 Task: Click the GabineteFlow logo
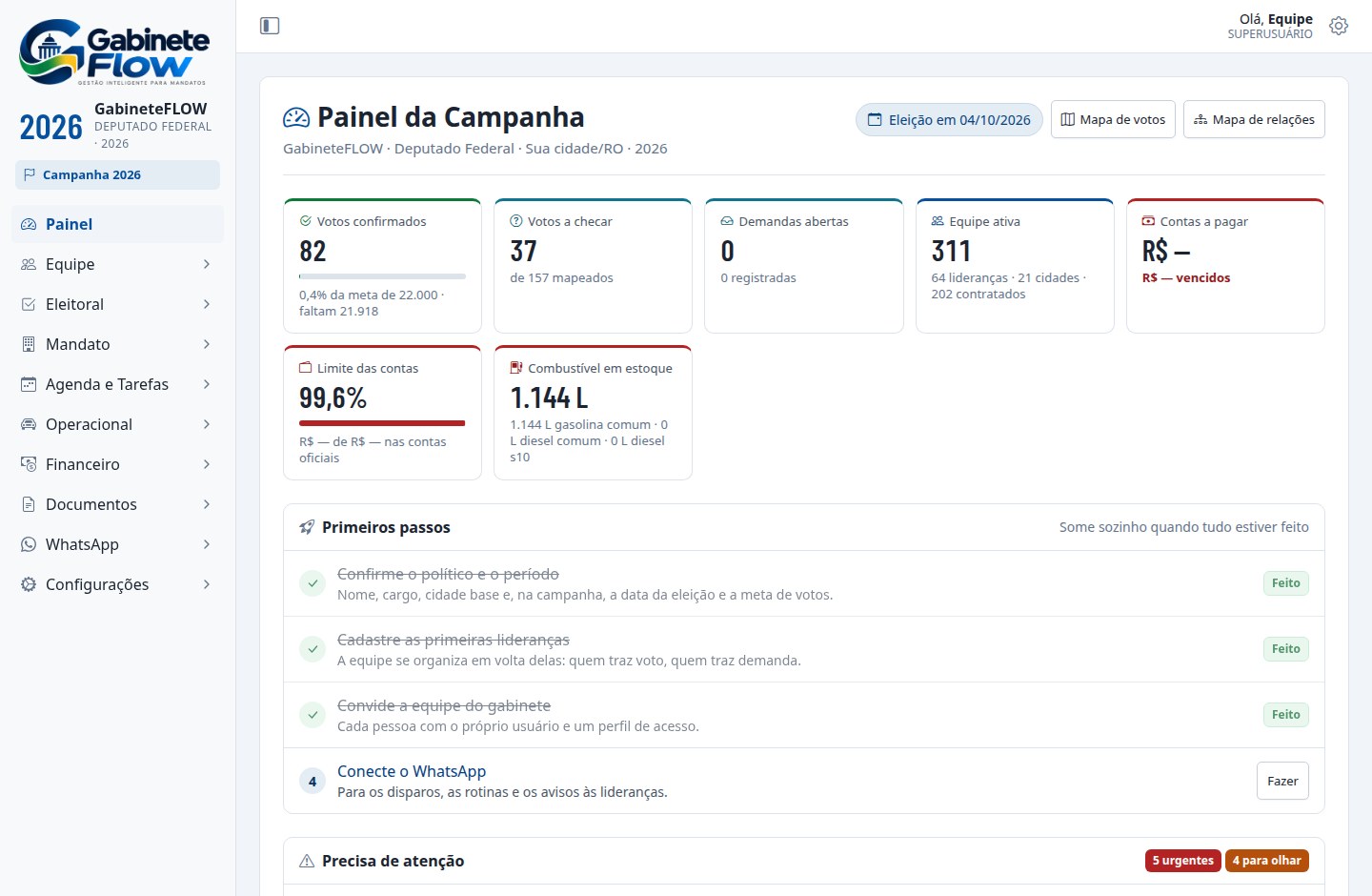114,51
